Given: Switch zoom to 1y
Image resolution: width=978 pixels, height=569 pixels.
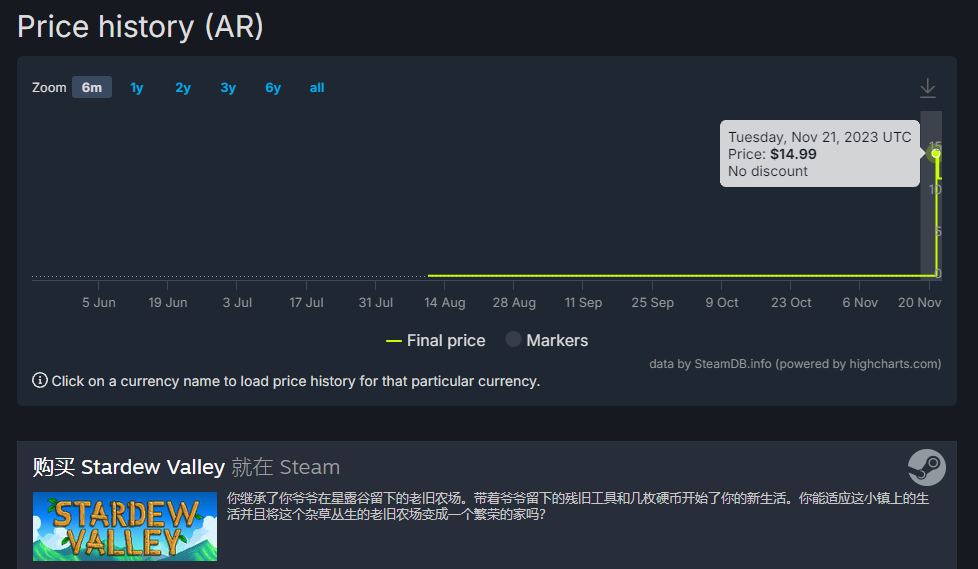Looking at the screenshot, I should coord(137,87).
